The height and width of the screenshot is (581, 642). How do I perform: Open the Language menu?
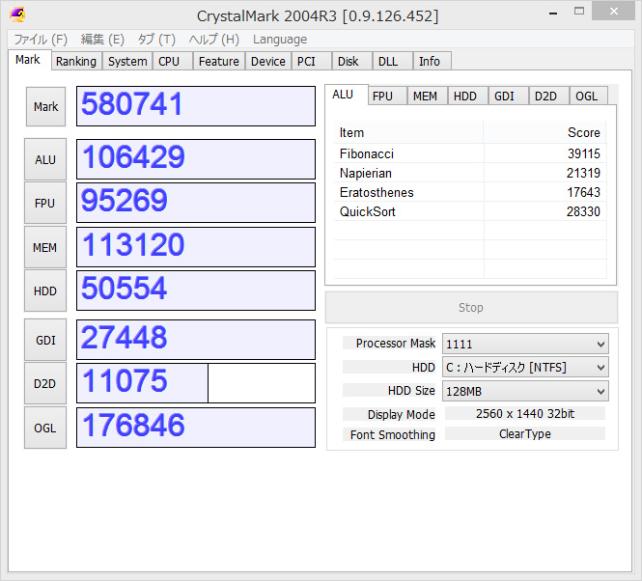point(280,39)
